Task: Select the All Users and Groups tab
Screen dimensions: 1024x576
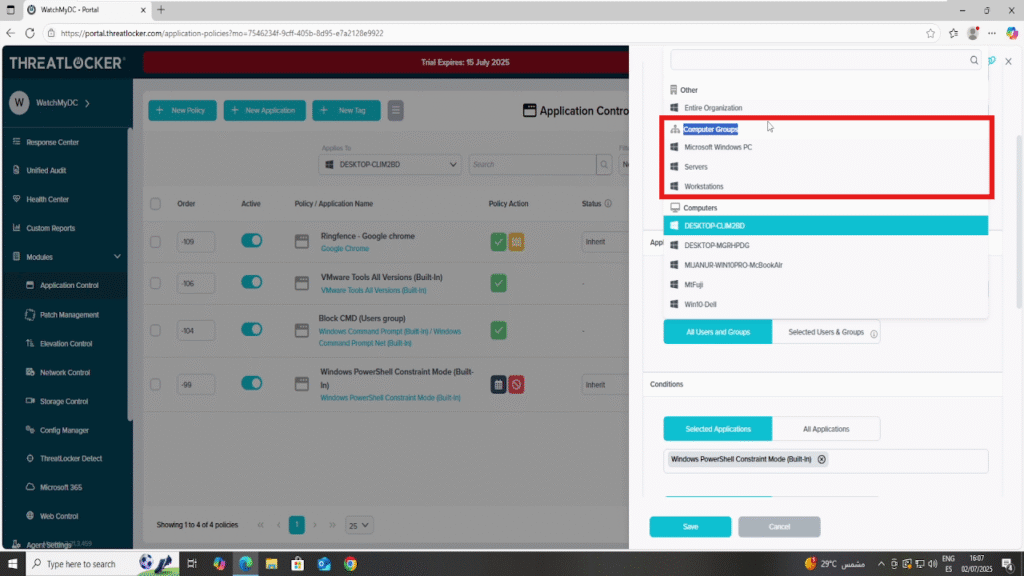Action: click(718, 332)
